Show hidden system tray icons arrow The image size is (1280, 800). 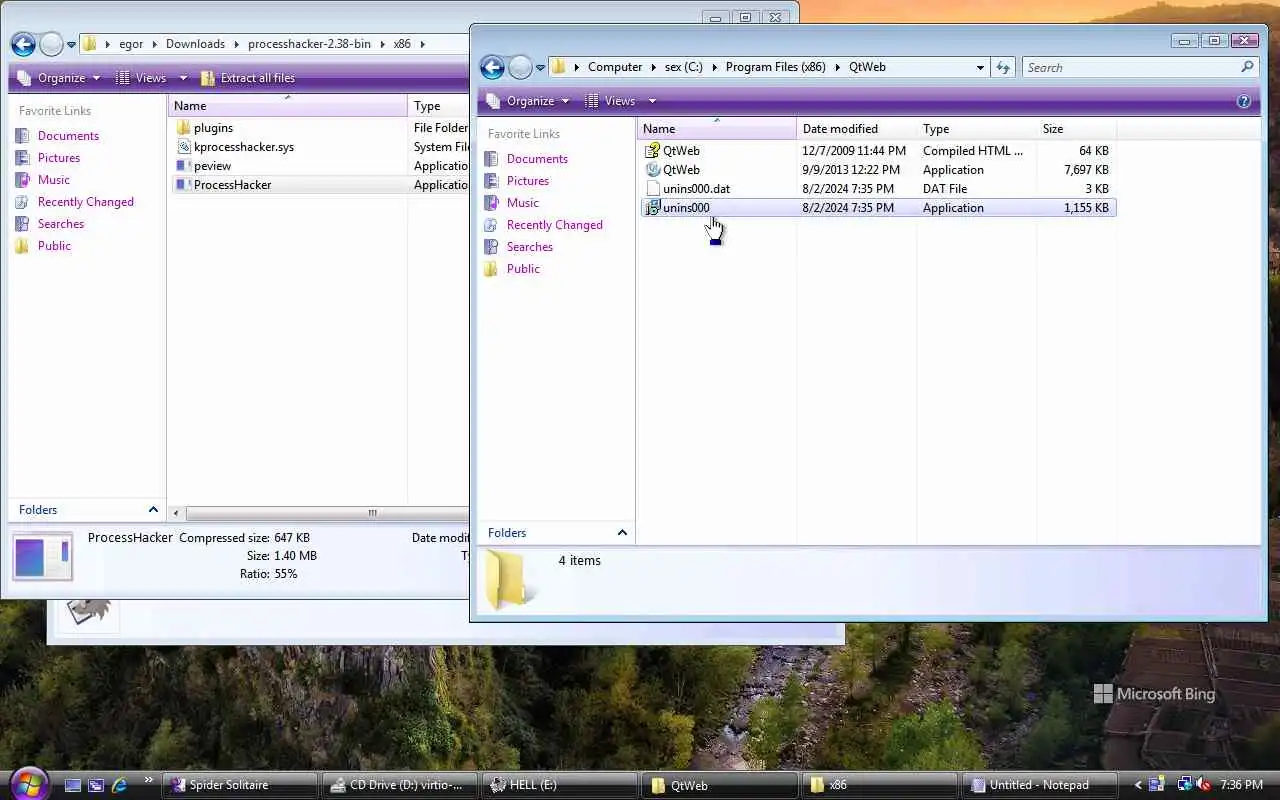[x=1138, y=785]
